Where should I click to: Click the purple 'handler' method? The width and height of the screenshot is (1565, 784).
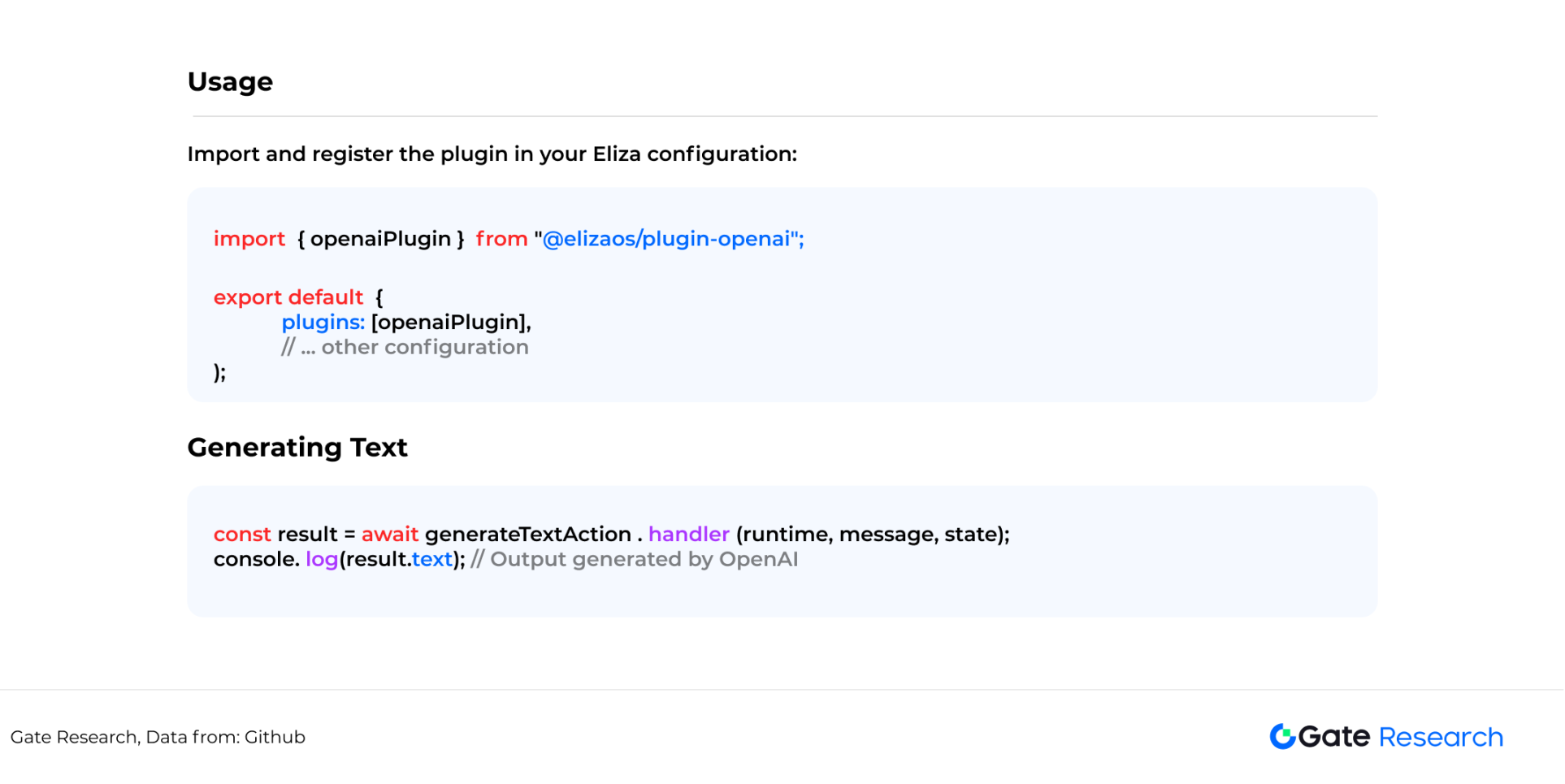pos(689,535)
